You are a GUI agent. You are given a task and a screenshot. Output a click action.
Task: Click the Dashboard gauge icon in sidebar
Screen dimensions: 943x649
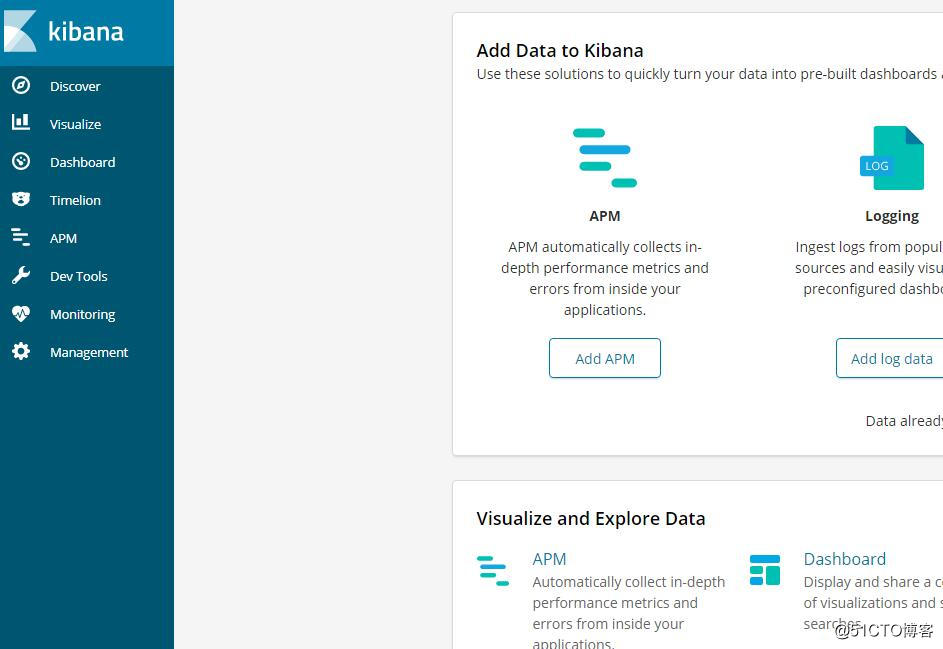(x=21, y=161)
